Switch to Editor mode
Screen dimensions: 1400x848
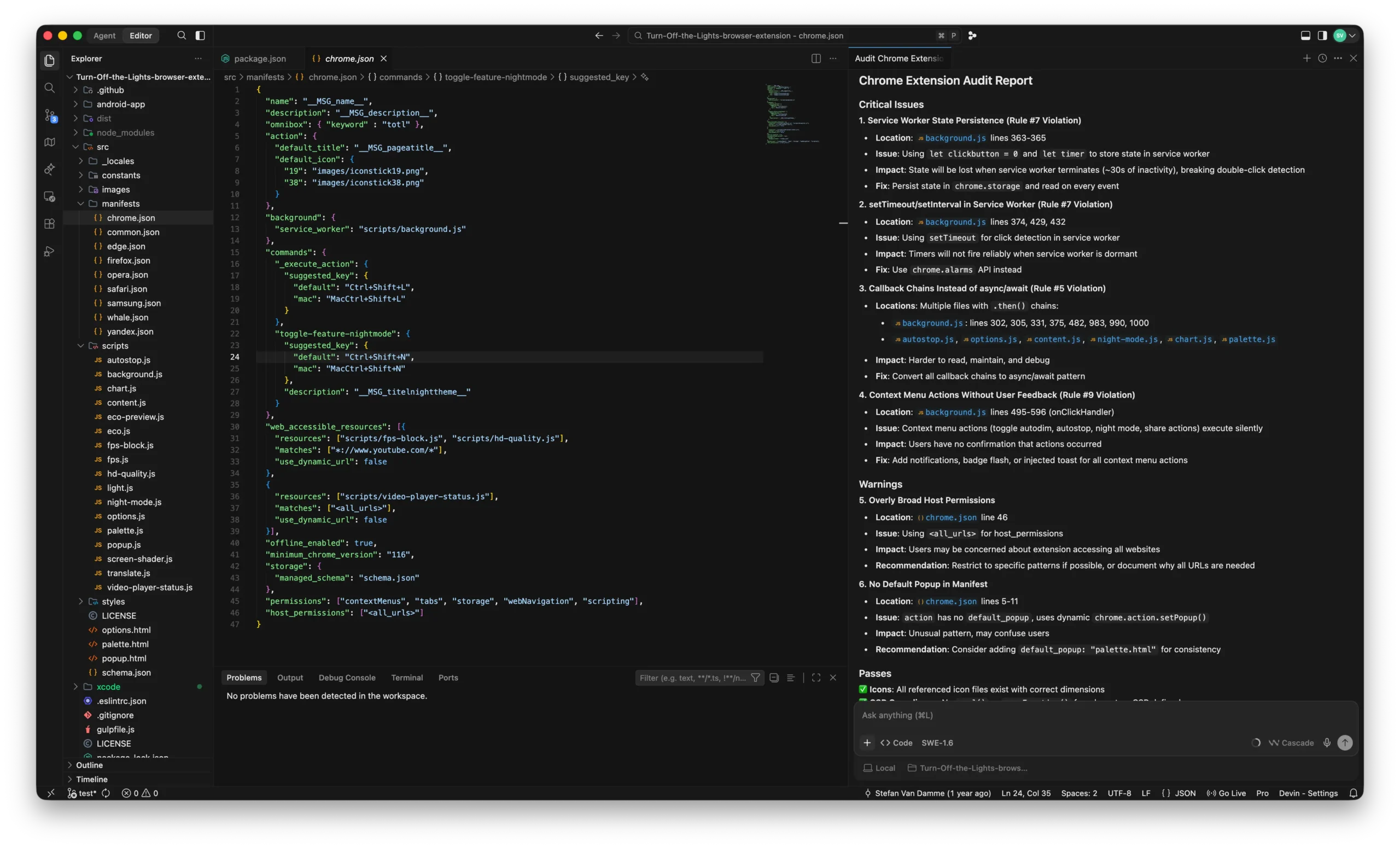click(141, 35)
